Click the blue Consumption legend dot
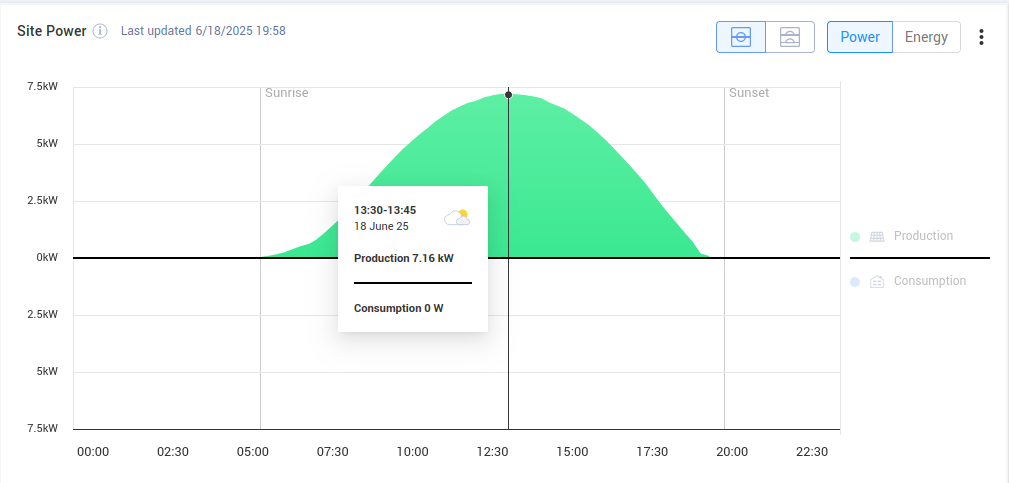Screen dimensions: 1009x483 tap(855, 282)
